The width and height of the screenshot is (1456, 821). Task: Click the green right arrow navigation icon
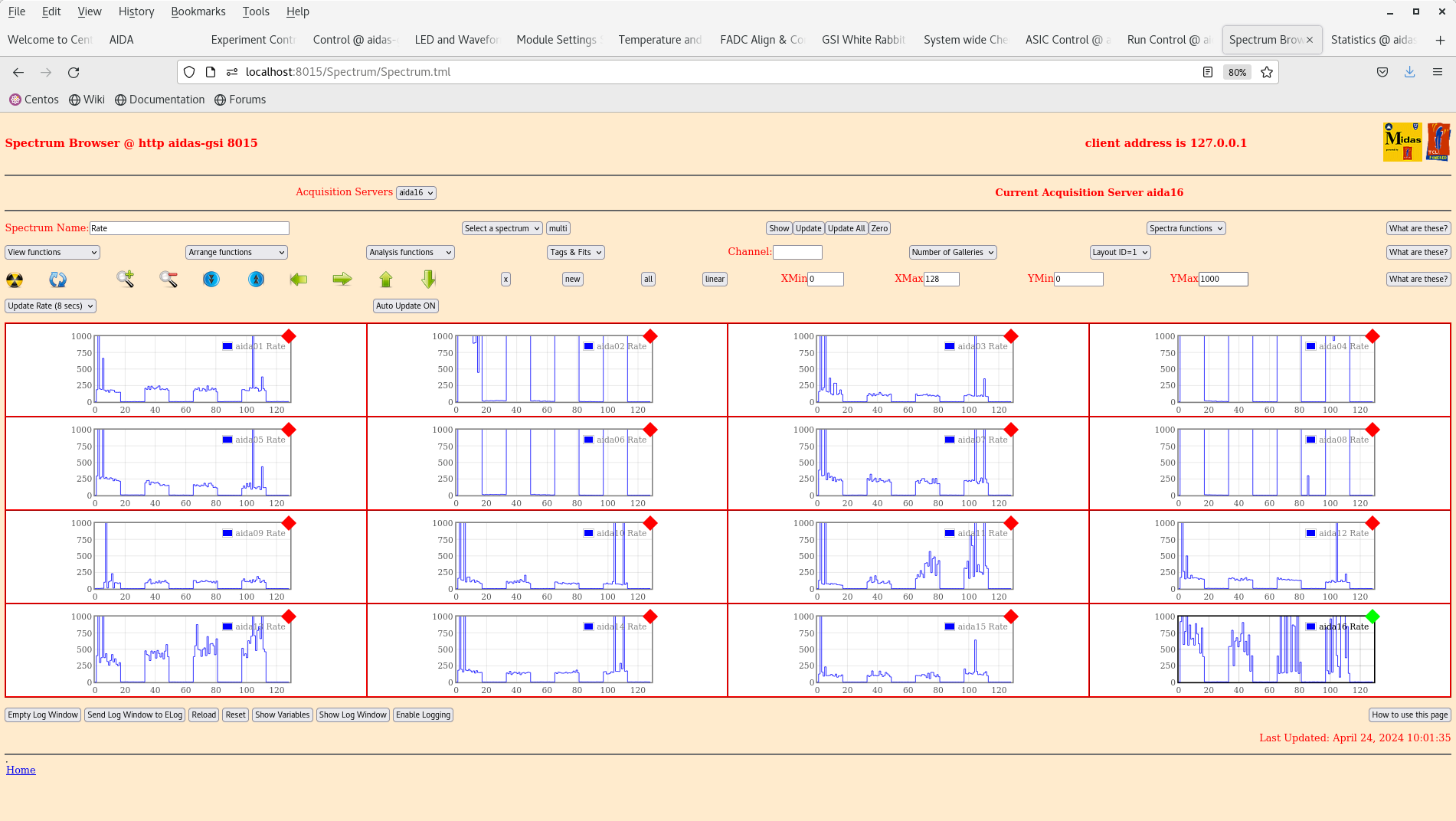[x=342, y=279]
